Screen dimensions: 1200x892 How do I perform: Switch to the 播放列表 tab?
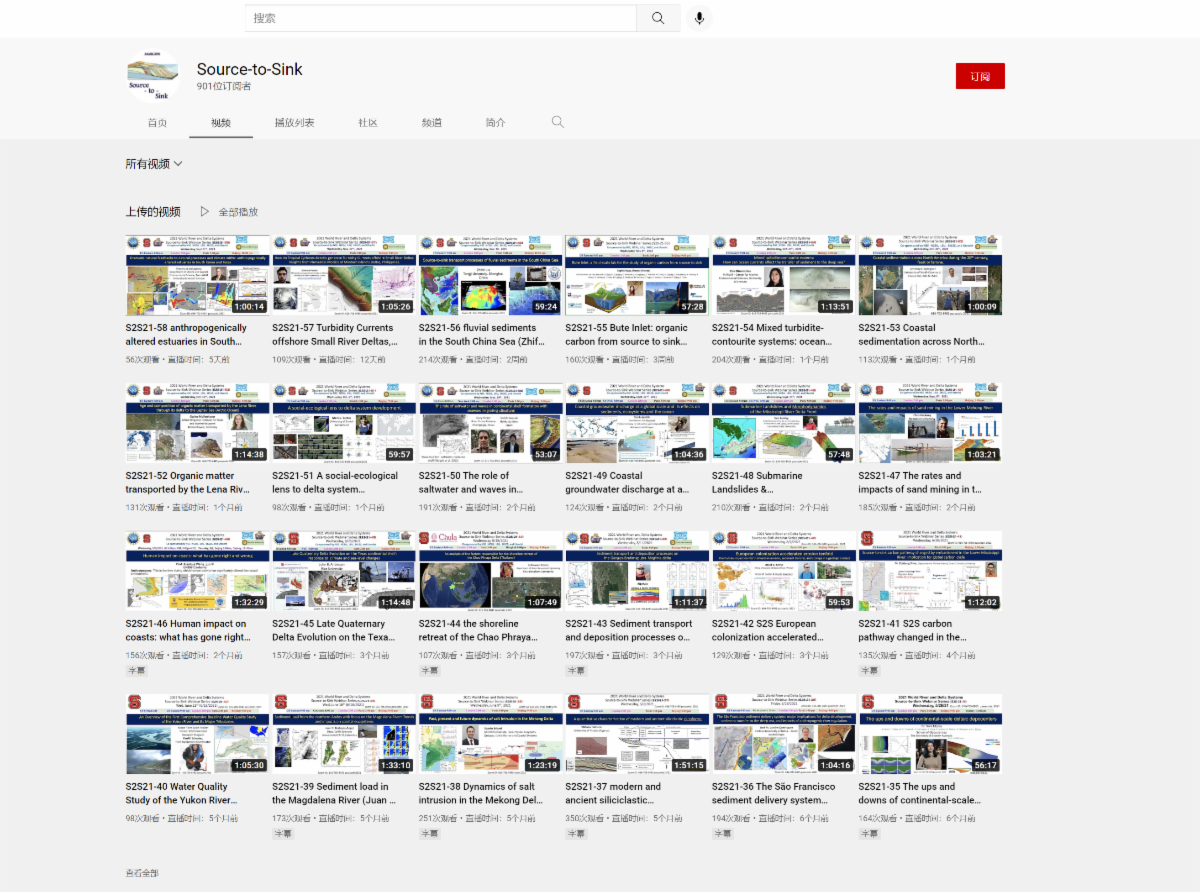coord(294,123)
